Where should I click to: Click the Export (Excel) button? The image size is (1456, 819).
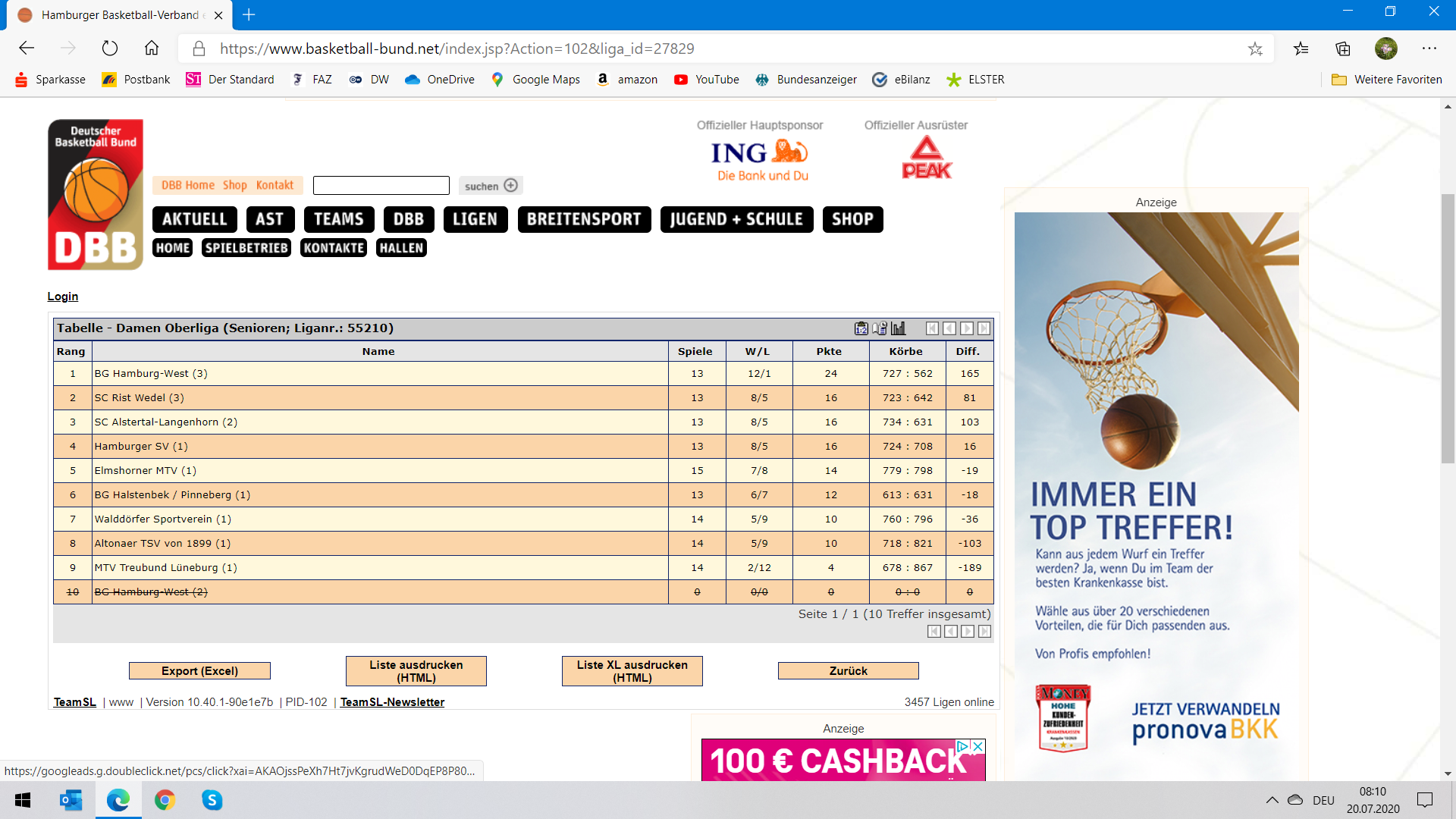click(x=199, y=671)
